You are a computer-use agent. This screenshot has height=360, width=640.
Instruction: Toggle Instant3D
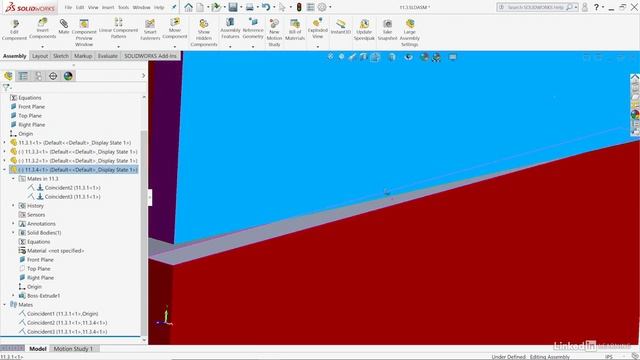coord(341,27)
